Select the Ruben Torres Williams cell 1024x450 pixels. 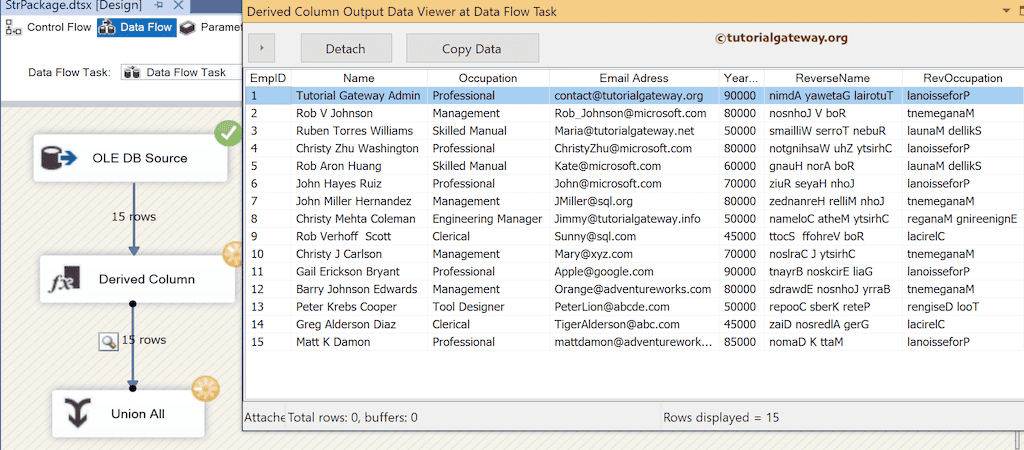pos(359,131)
